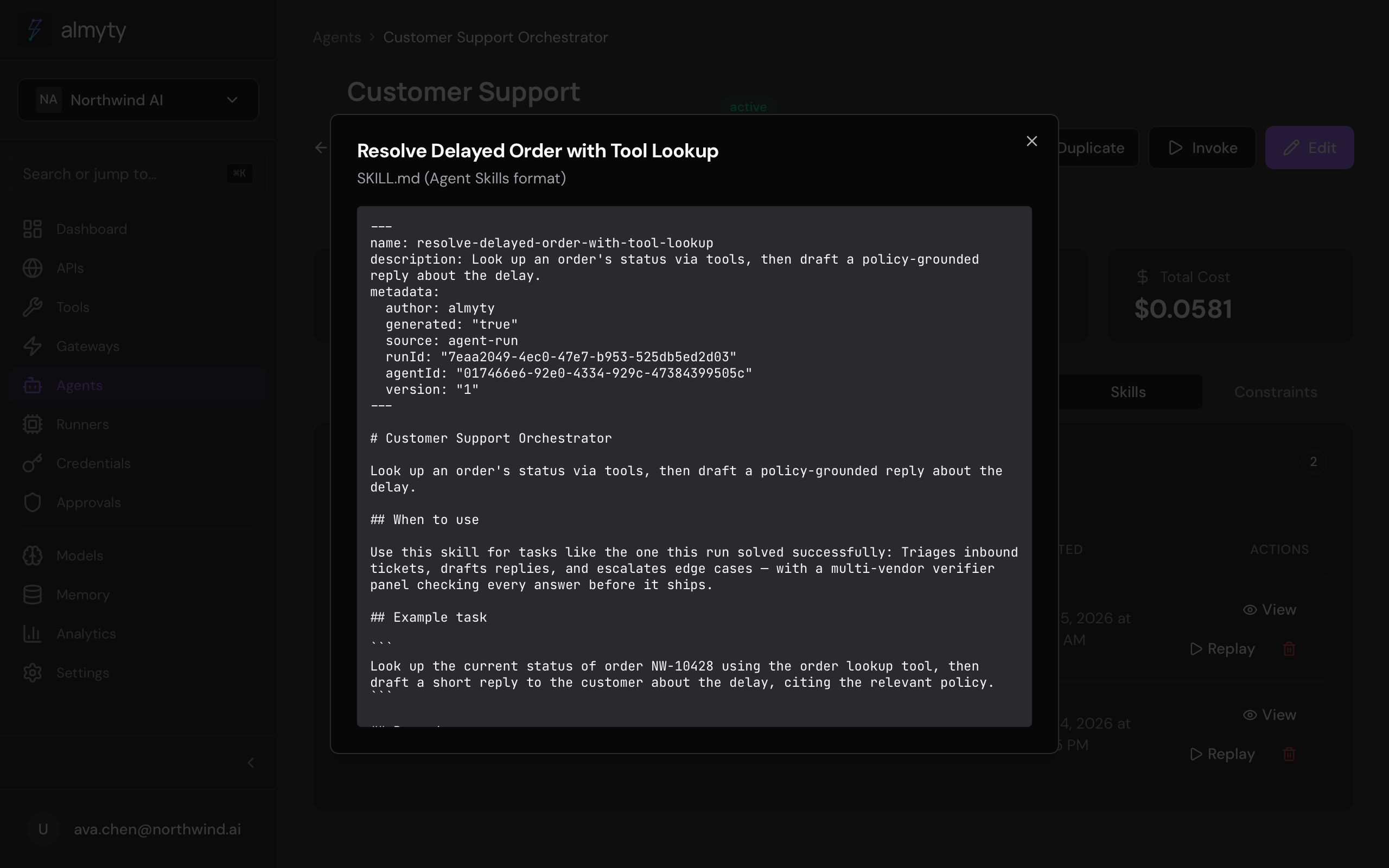Go to Tools in the sidebar
The image size is (1389, 868).
coord(138,307)
